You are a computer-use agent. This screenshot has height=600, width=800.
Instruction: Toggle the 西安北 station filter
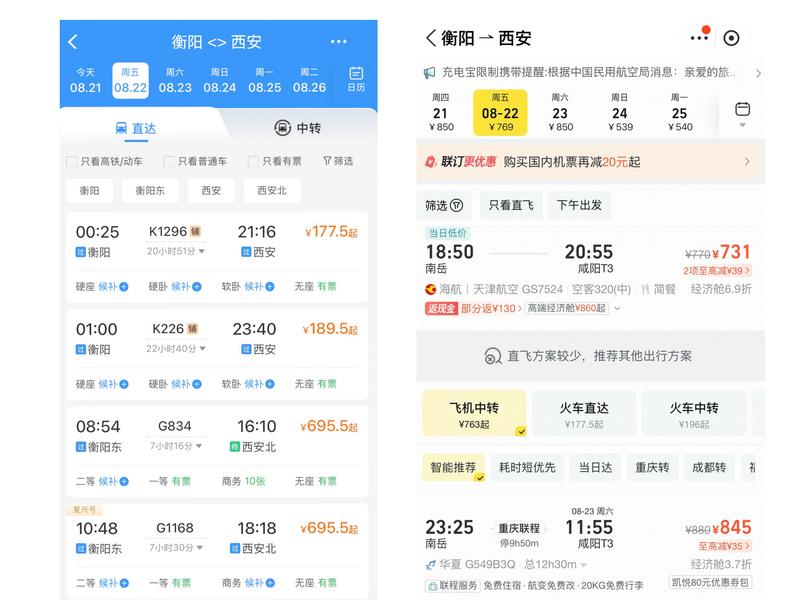272,190
